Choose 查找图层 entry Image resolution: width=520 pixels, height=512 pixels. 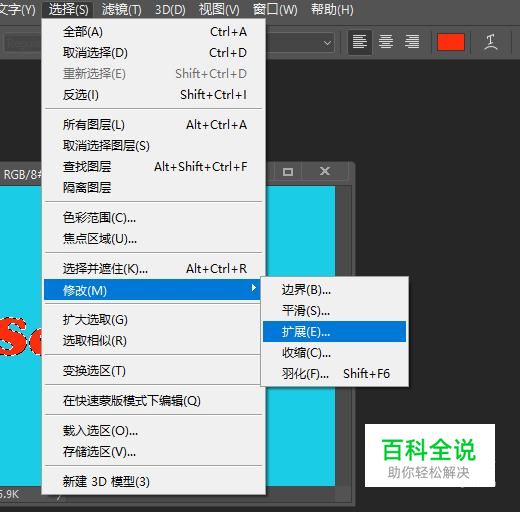(153, 167)
